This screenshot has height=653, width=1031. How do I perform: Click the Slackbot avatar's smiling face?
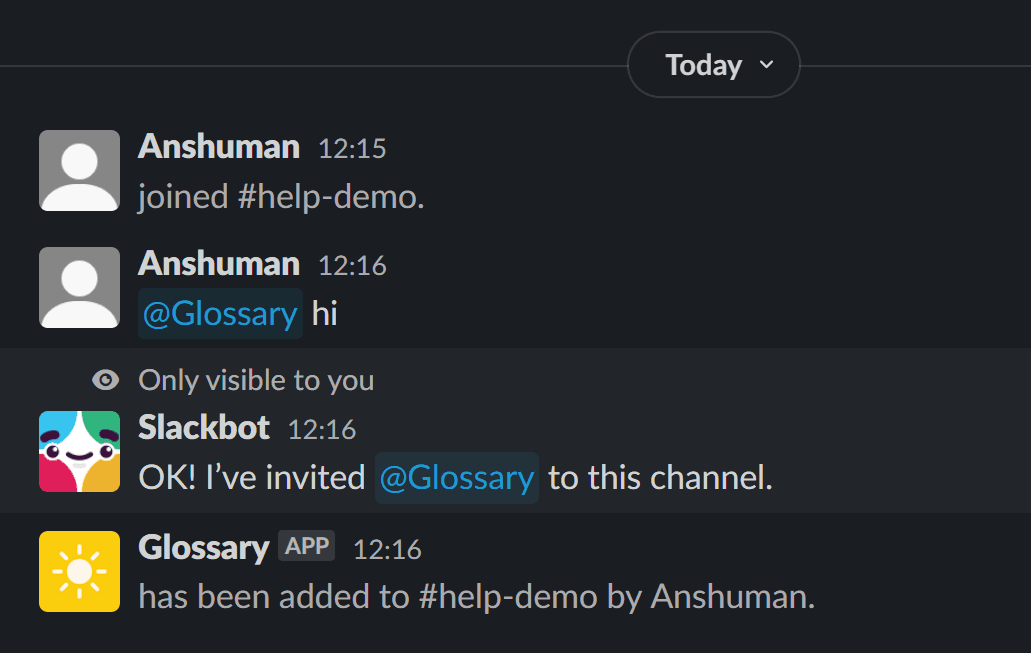click(x=79, y=455)
